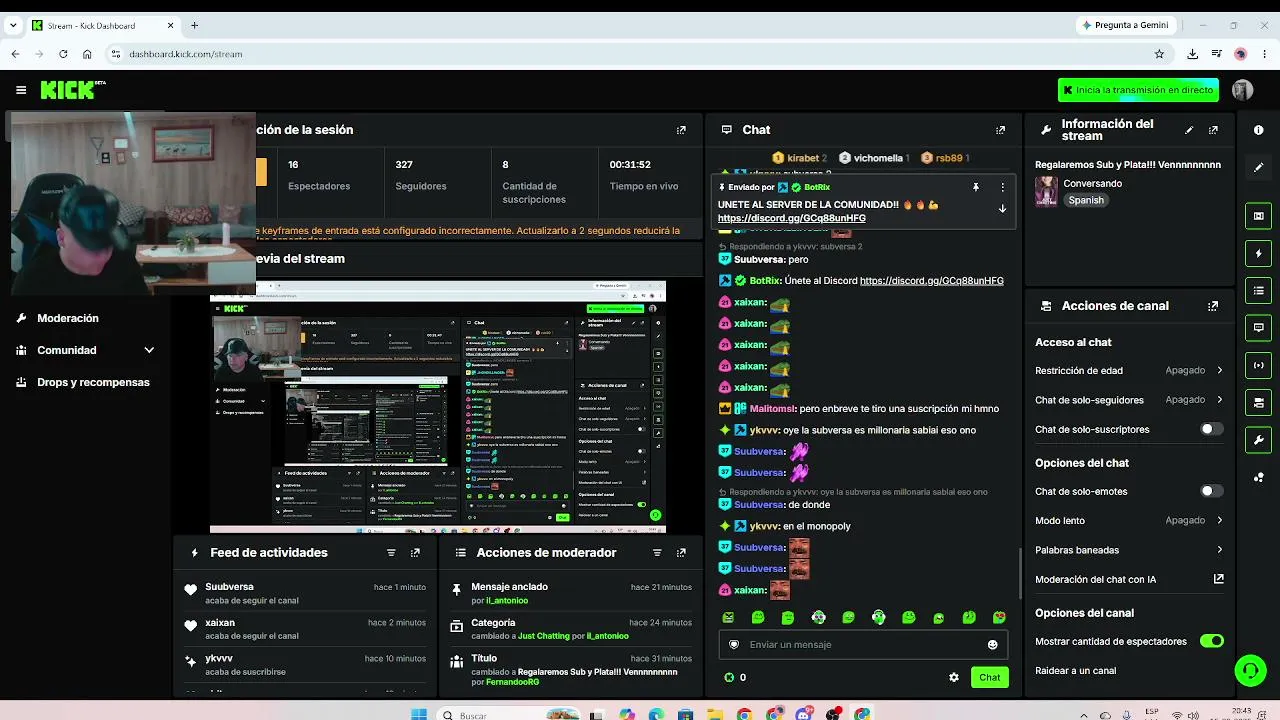
Task: Pop out the Chat panel
Action: point(1000,130)
